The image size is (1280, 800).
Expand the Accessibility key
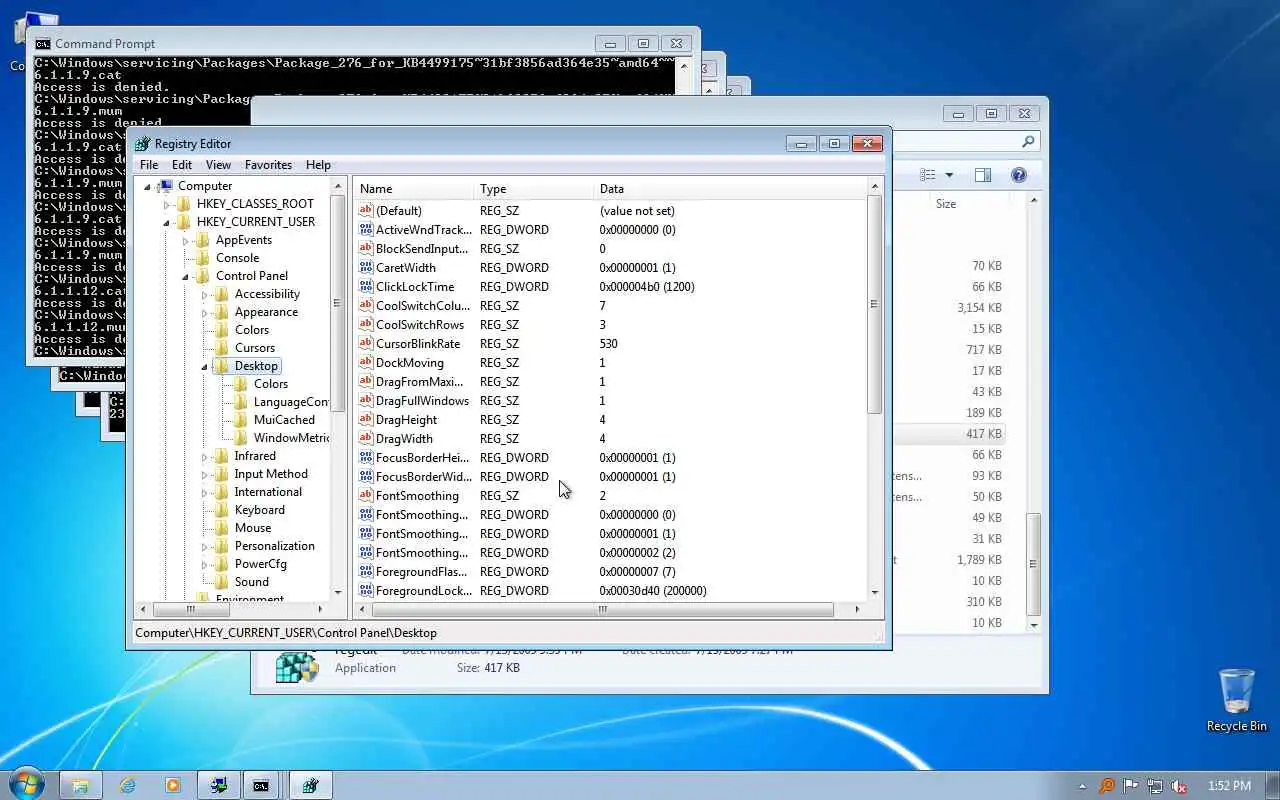[x=205, y=294]
